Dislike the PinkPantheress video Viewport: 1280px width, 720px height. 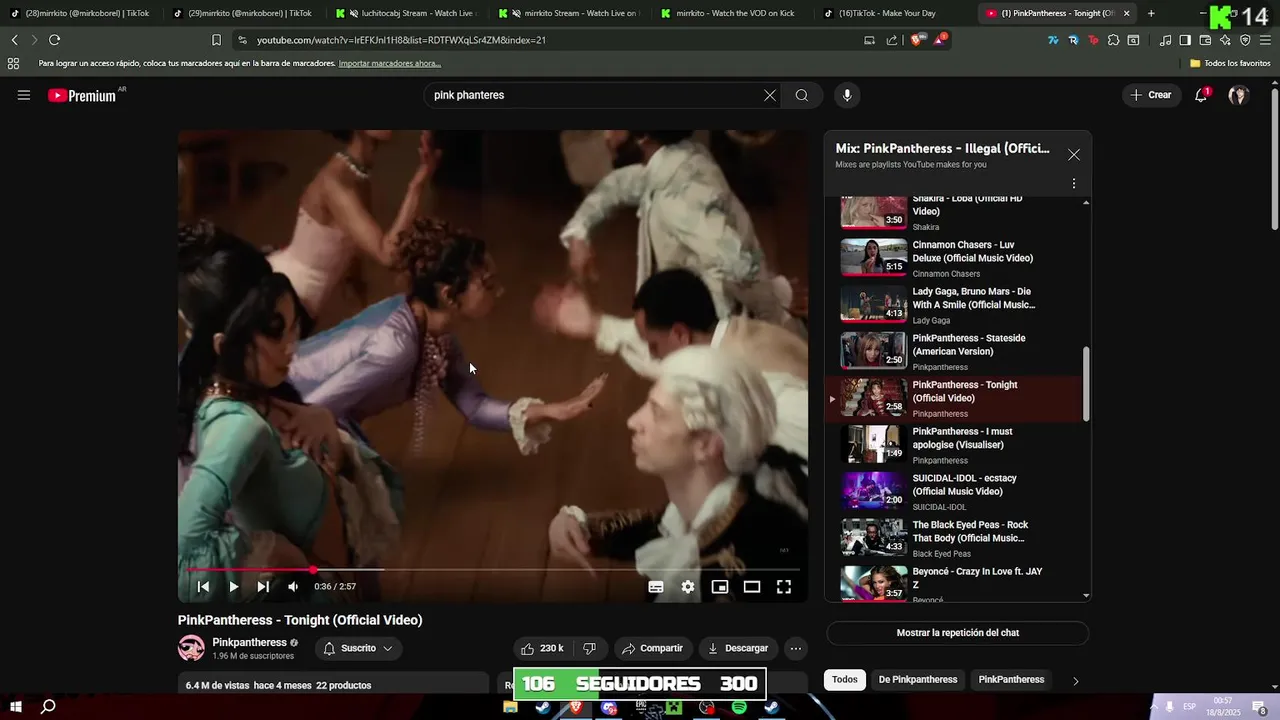tap(589, 648)
